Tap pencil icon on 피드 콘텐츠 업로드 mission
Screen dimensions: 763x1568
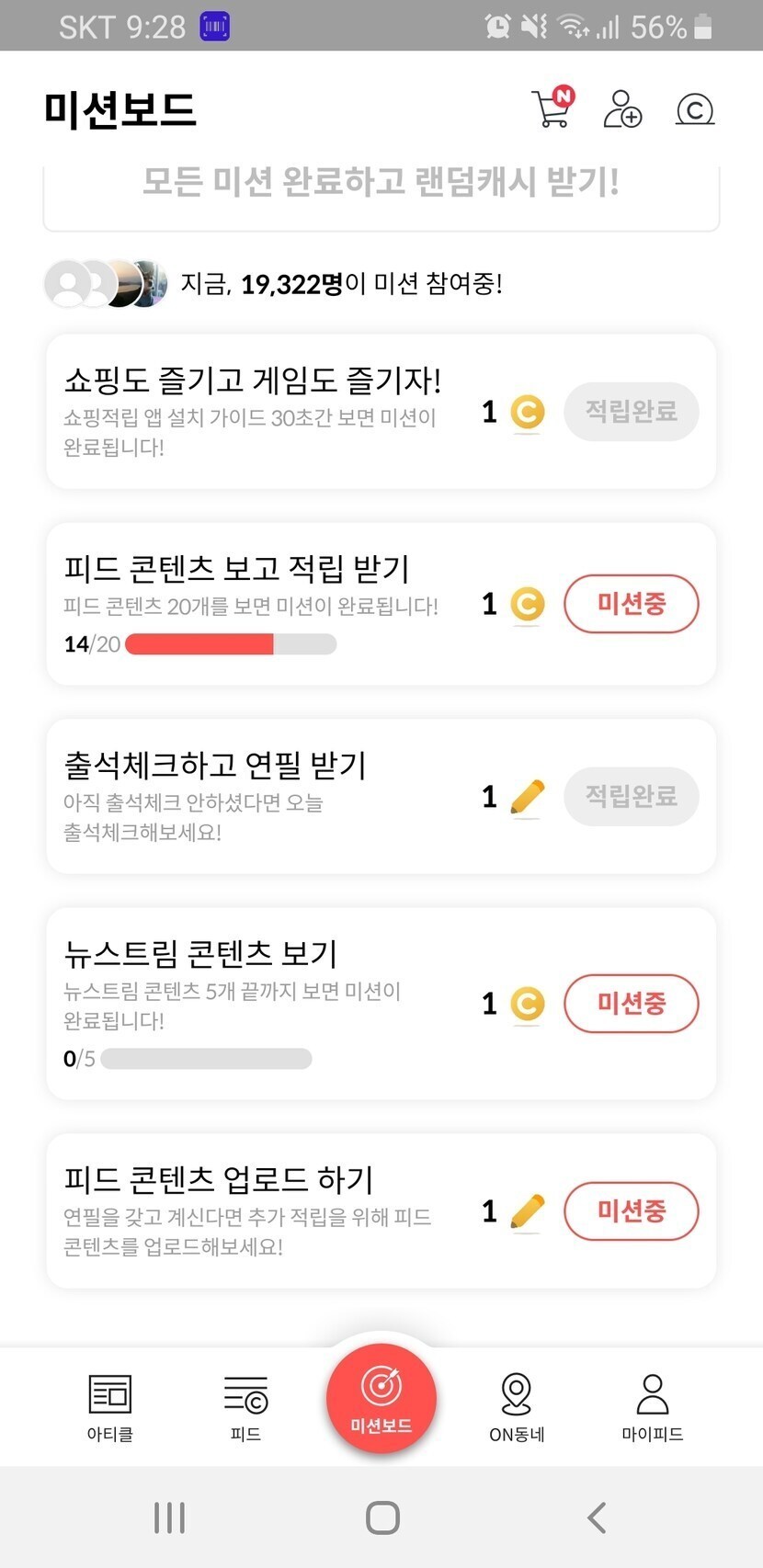[527, 1211]
